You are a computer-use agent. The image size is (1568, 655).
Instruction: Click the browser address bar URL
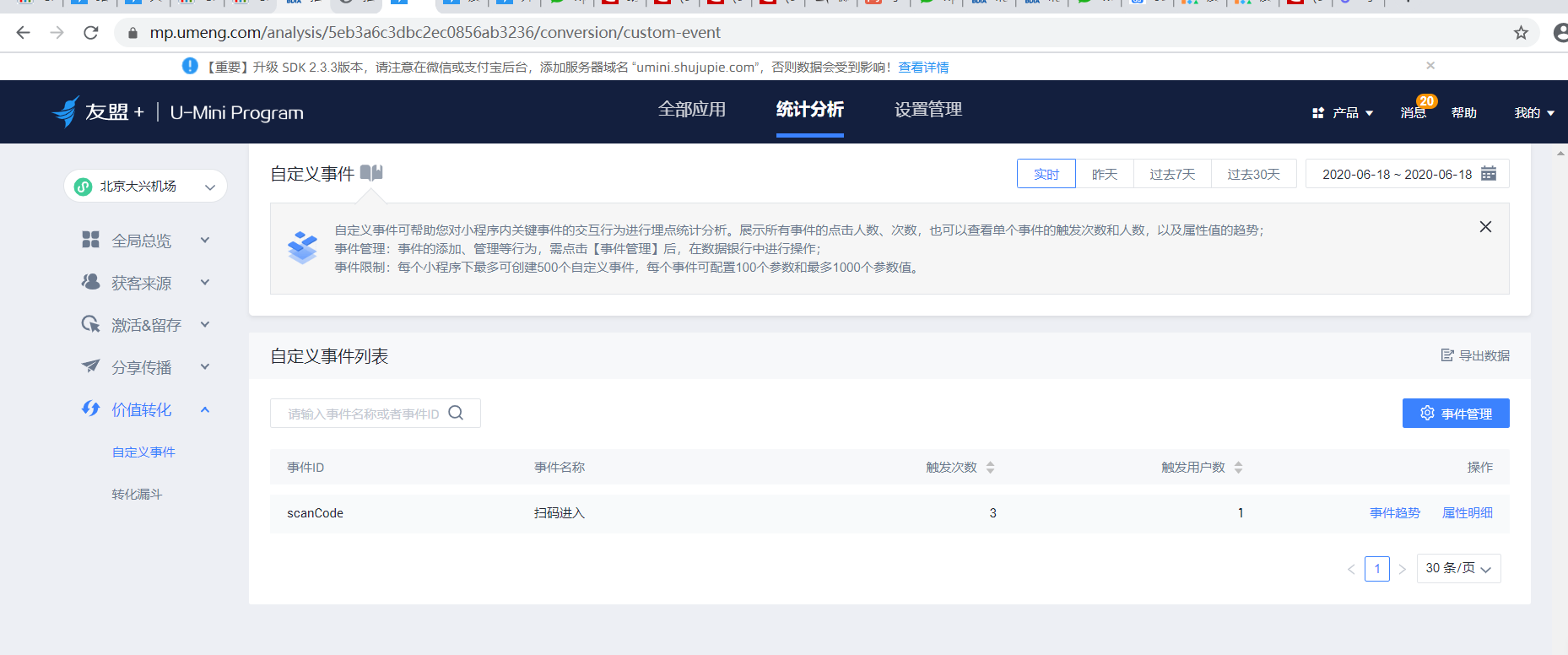coord(435,33)
